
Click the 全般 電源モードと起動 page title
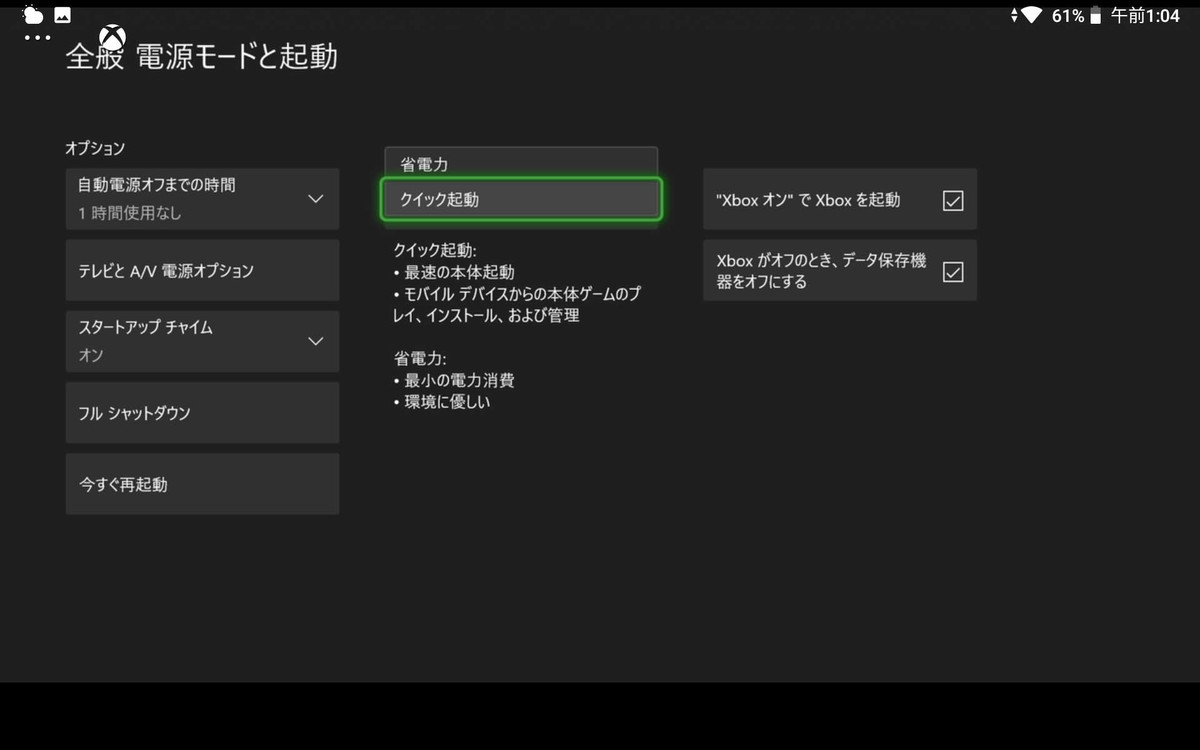pos(201,57)
